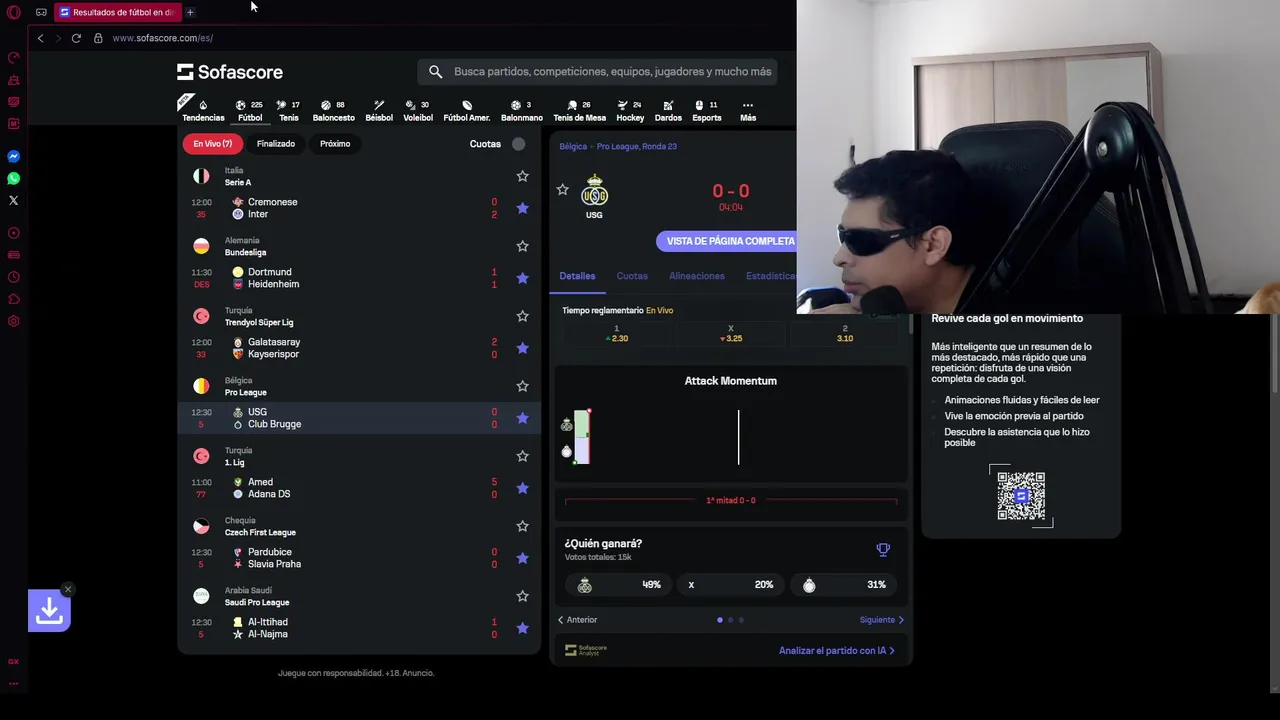Select the Finalizado filter

click(x=276, y=144)
